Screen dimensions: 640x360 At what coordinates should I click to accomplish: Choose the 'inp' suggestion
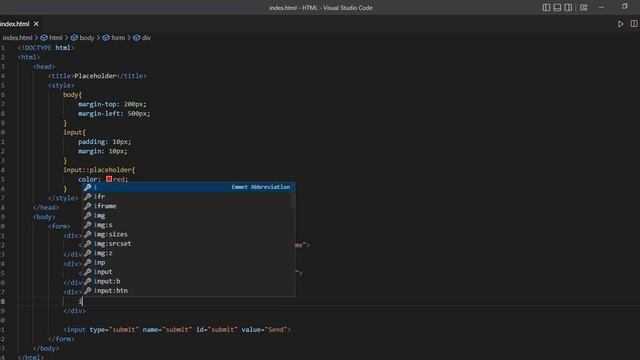[x=189, y=262]
